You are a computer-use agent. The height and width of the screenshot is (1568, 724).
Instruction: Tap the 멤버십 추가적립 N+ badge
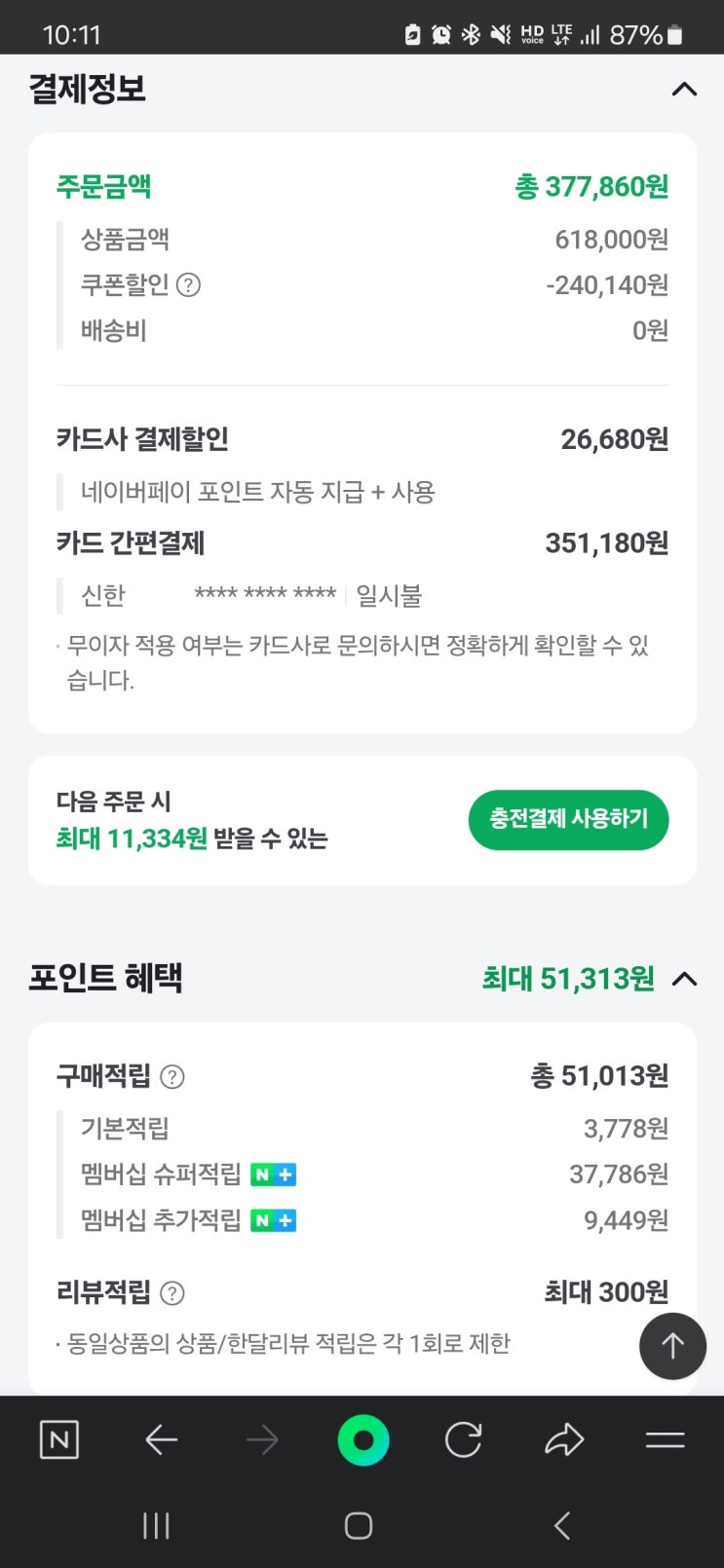[273, 1220]
